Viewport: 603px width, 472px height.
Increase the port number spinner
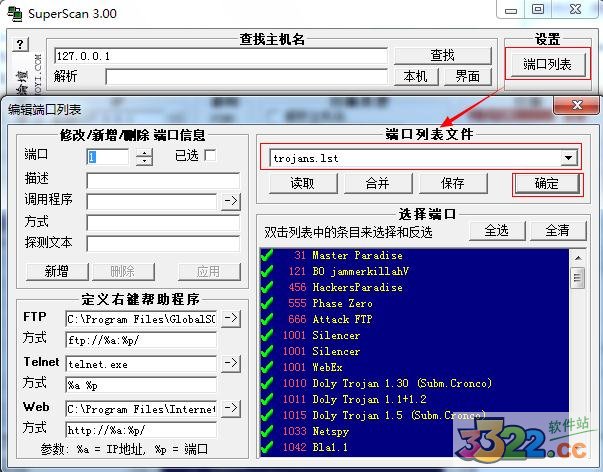coord(144,153)
